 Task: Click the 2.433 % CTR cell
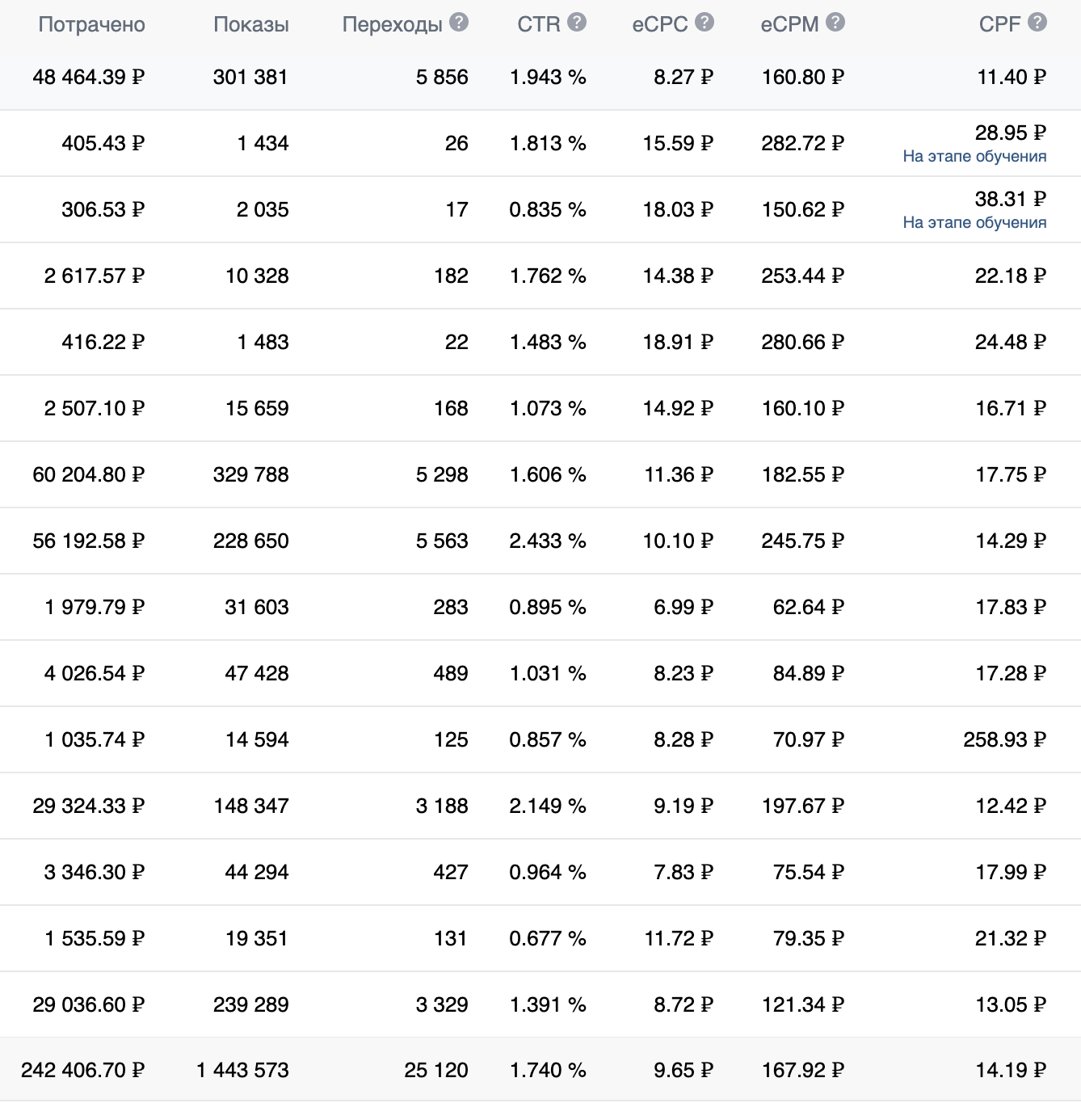pyautogui.click(x=548, y=541)
